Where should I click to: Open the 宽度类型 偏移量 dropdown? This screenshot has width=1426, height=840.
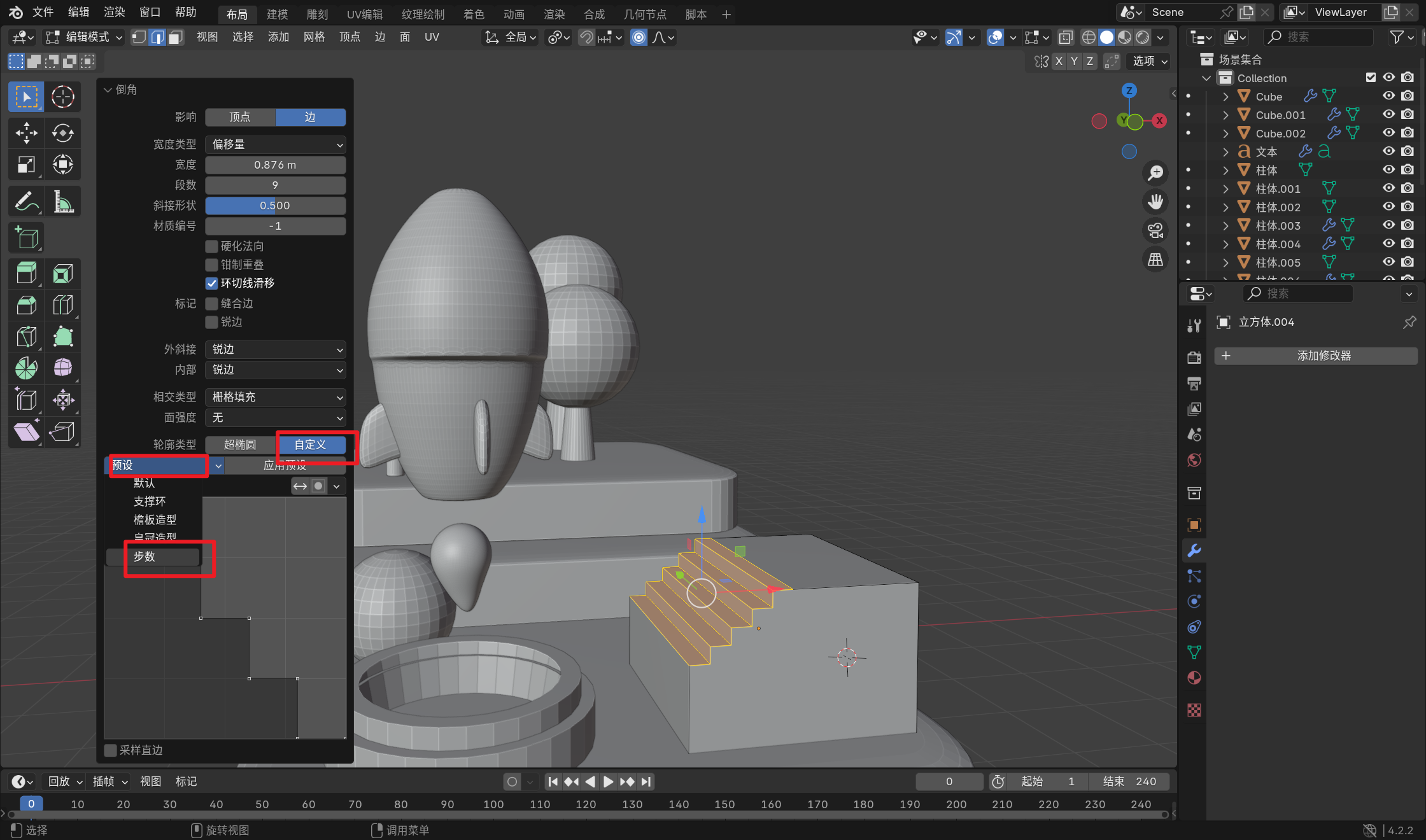275,144
